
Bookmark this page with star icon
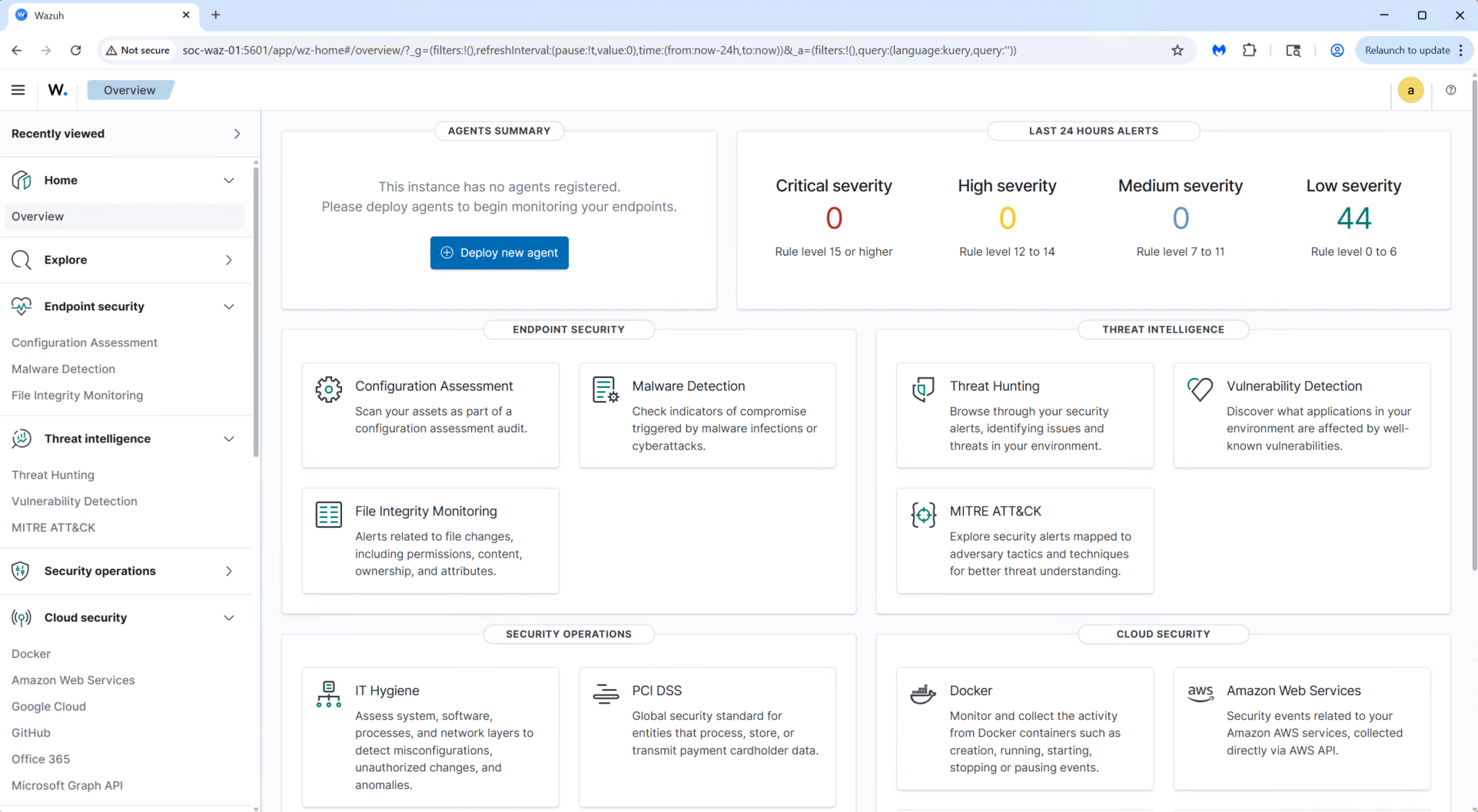1177,51
